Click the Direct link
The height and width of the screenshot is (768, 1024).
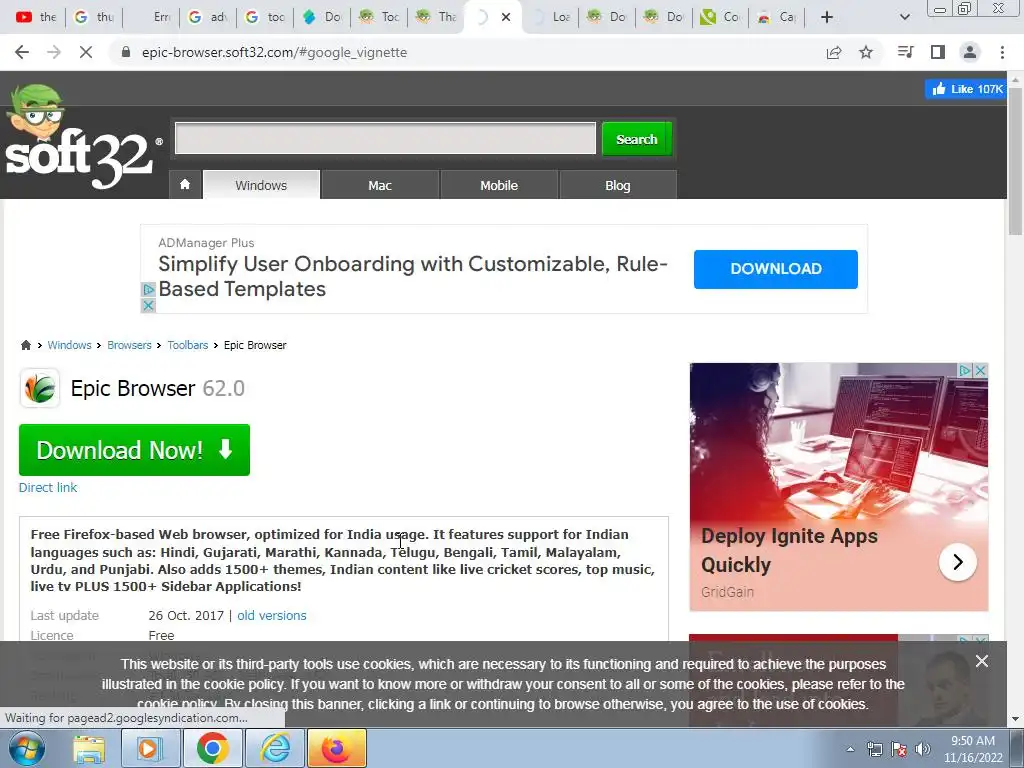pyautogui.click(x=48, y=487)
